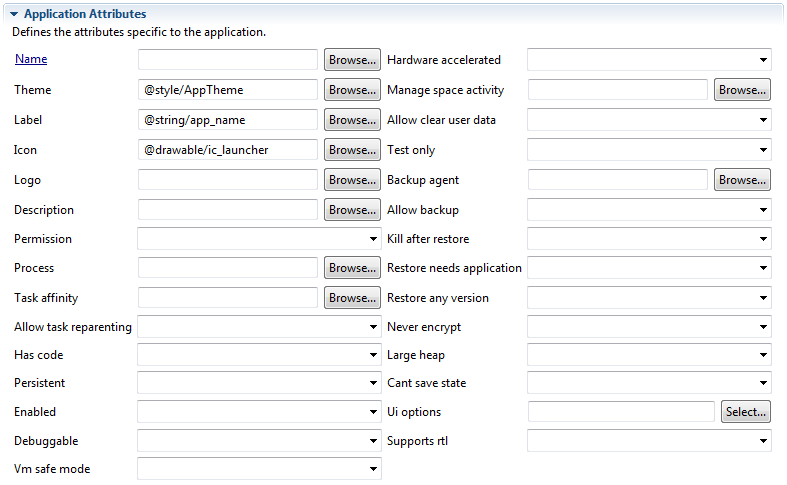Browse for a Logo resource
Viewport: 787px width, 485px height.
pyautogui.click(x=352, y=180)
